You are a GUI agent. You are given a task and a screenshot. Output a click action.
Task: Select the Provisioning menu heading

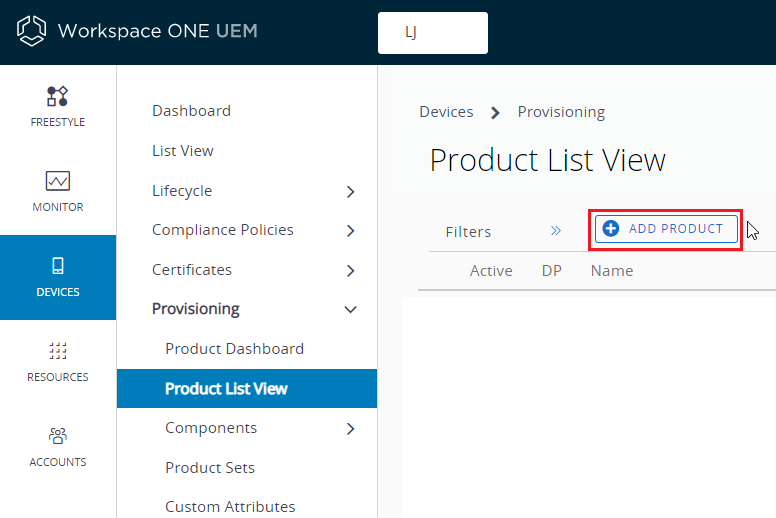[x=195, y=309]
